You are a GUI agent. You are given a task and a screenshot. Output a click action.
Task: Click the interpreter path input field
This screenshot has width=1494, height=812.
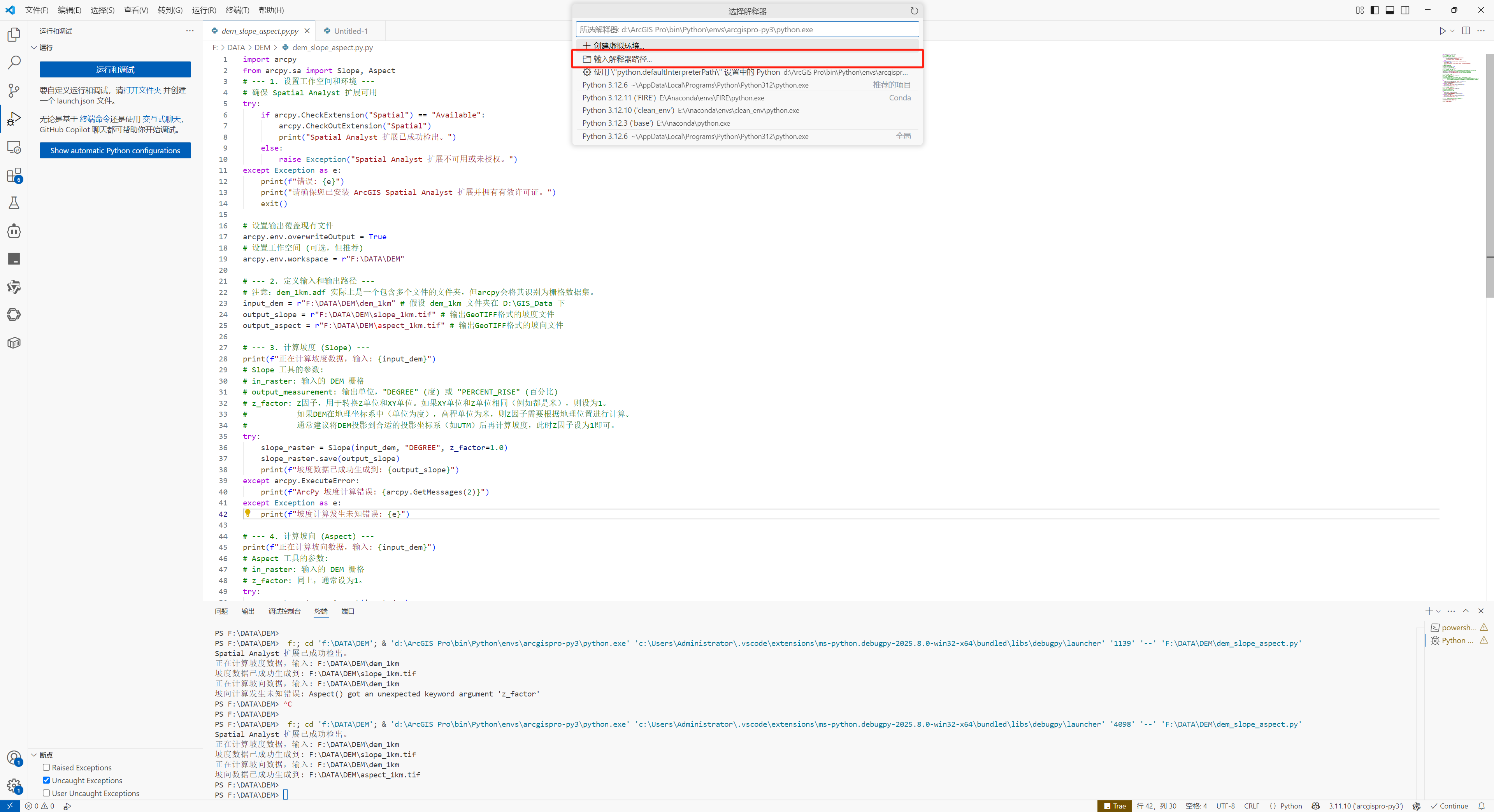(x=746, y=30)
